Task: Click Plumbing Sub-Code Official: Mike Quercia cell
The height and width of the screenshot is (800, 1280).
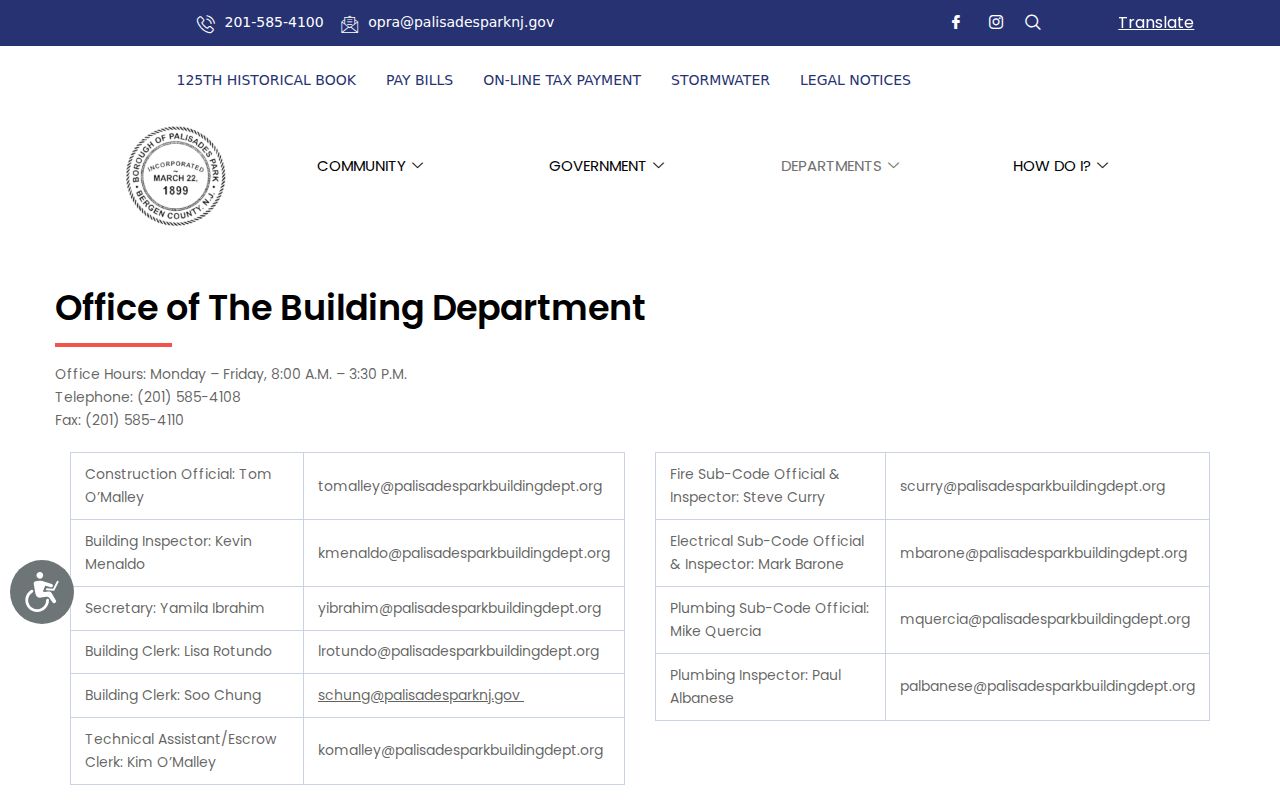Action: pos(770,620)
